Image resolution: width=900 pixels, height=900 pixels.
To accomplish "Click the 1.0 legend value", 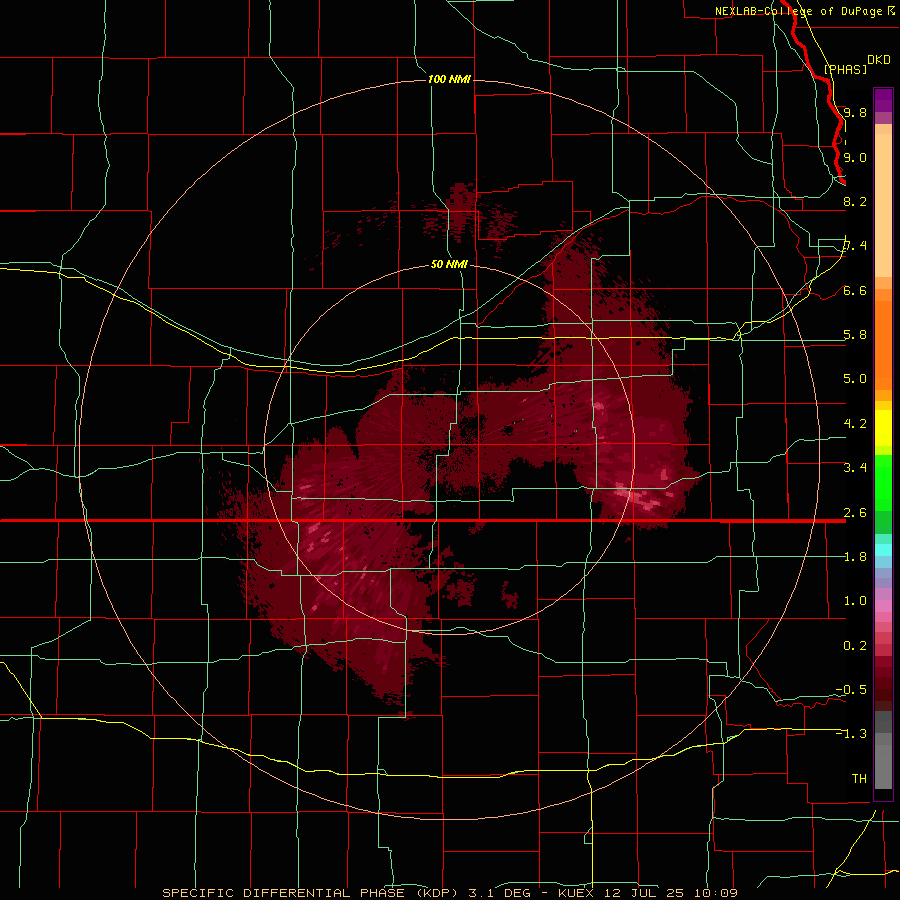I will tap(855, 601).
